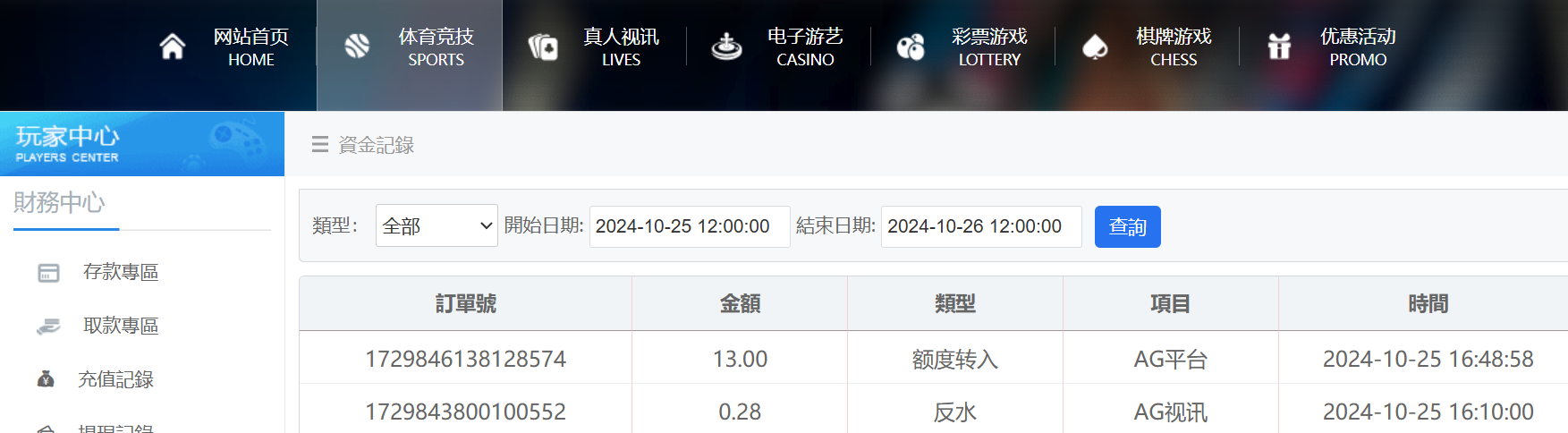Open the 体育竞技 SPORTS menu
This screenshot has width=1568, height=433.
436,47
